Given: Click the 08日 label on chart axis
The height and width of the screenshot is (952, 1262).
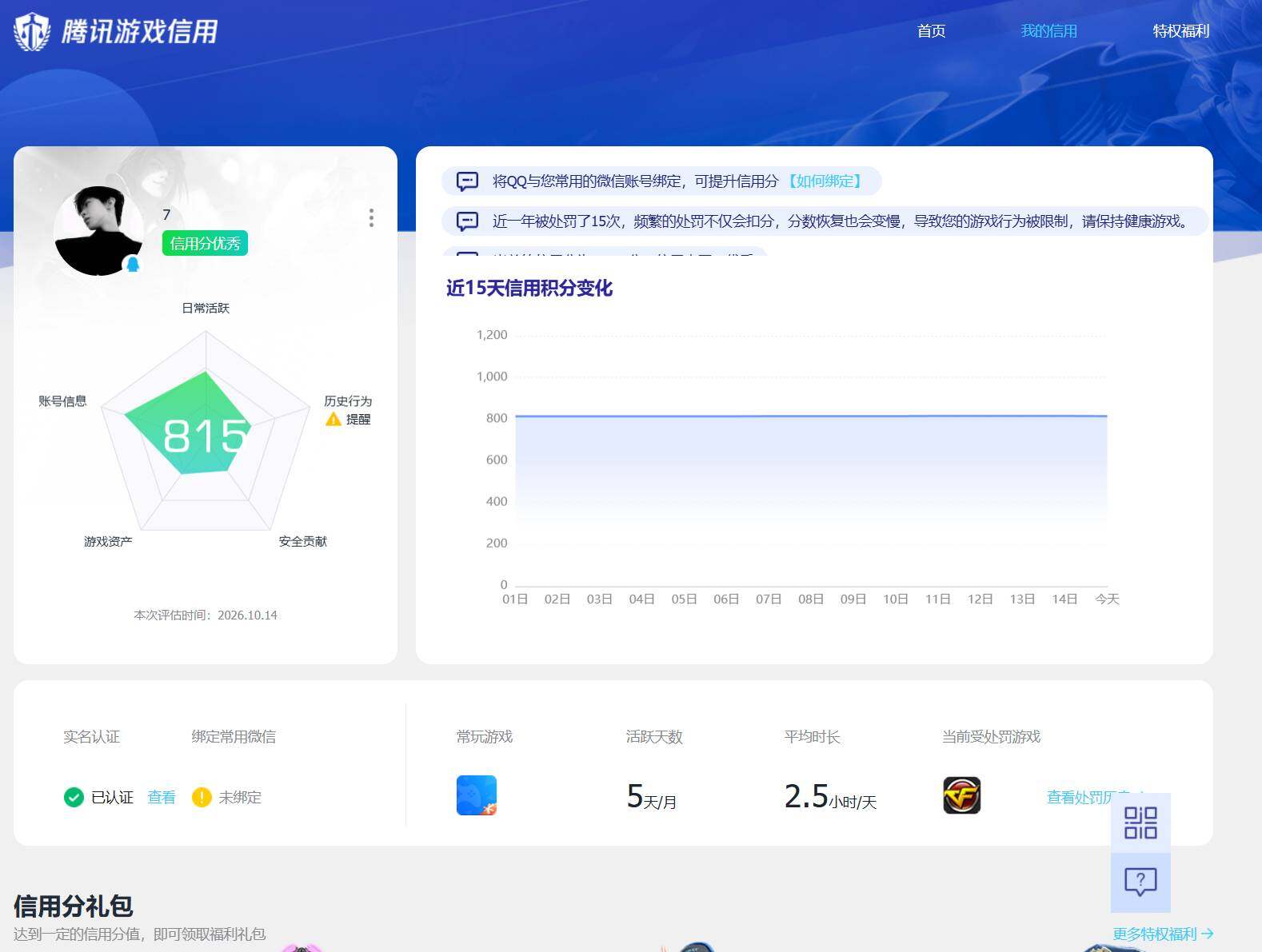Looking at the screenshot, I should (811, 599).
